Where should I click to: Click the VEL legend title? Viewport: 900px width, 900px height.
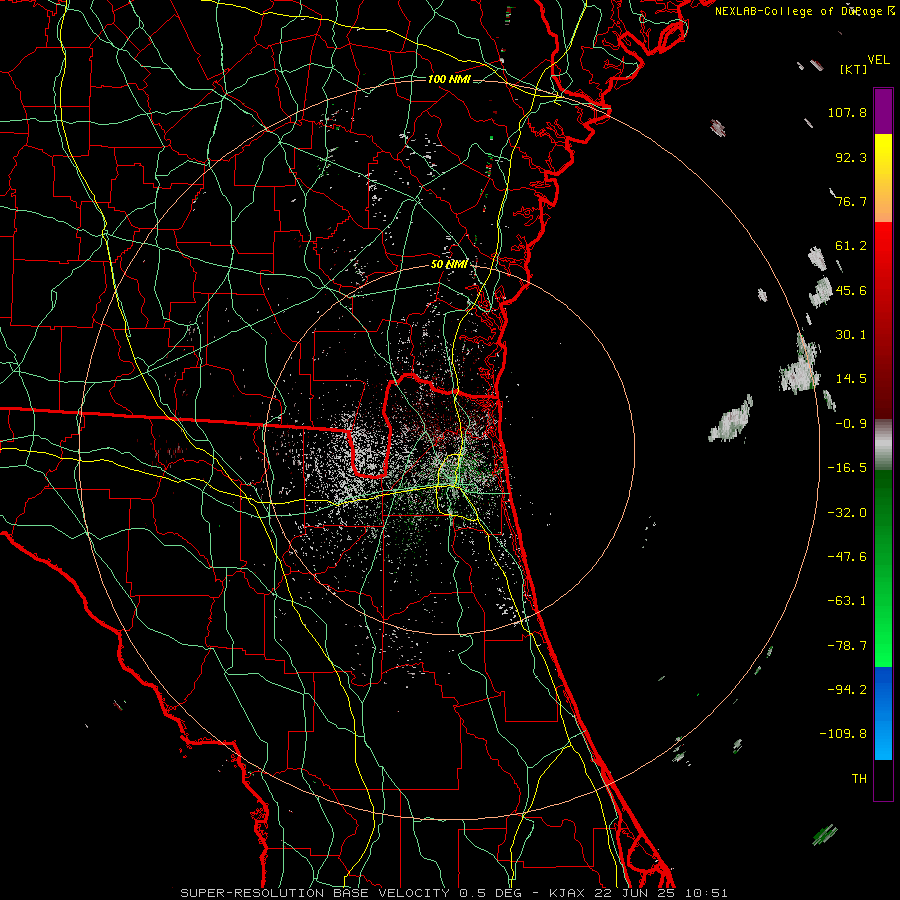[x=878, y=60]
